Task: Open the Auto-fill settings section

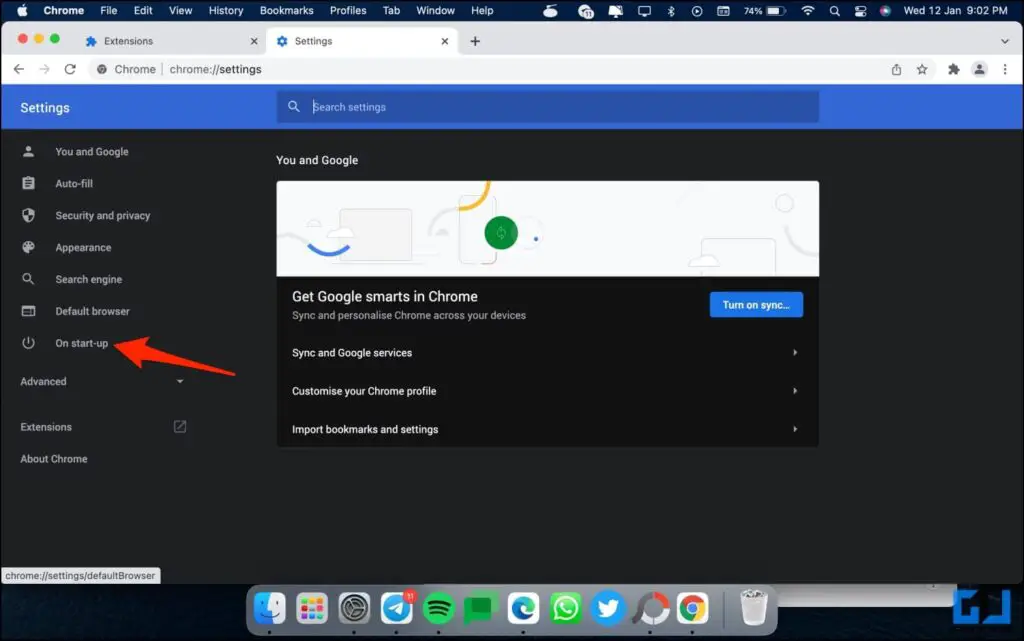Action: pyautogui.click(x=74, y=183)
